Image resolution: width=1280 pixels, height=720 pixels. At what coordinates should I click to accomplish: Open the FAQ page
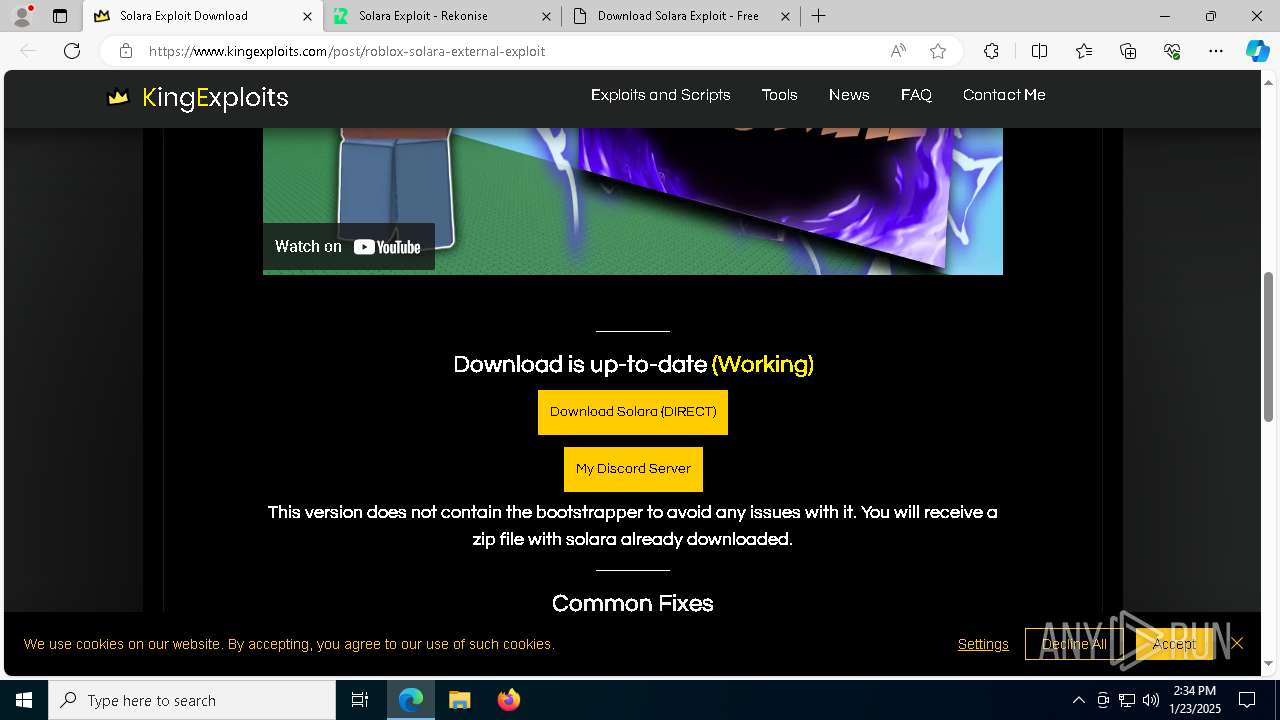click(x=916, y=95)
